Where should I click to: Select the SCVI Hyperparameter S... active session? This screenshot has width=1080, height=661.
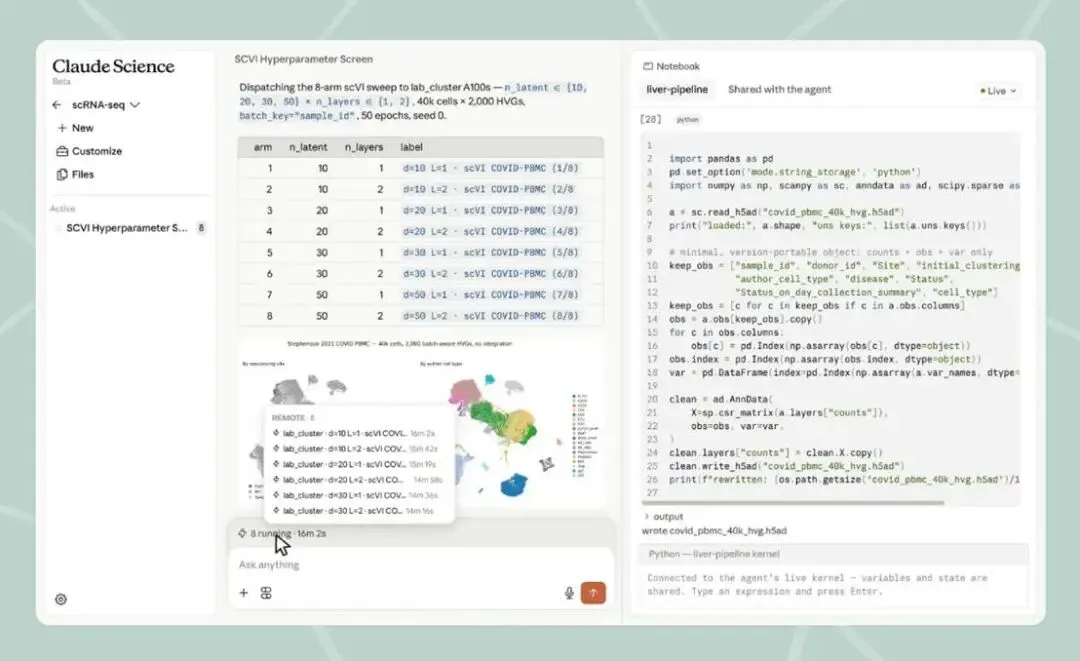[127, 228]
